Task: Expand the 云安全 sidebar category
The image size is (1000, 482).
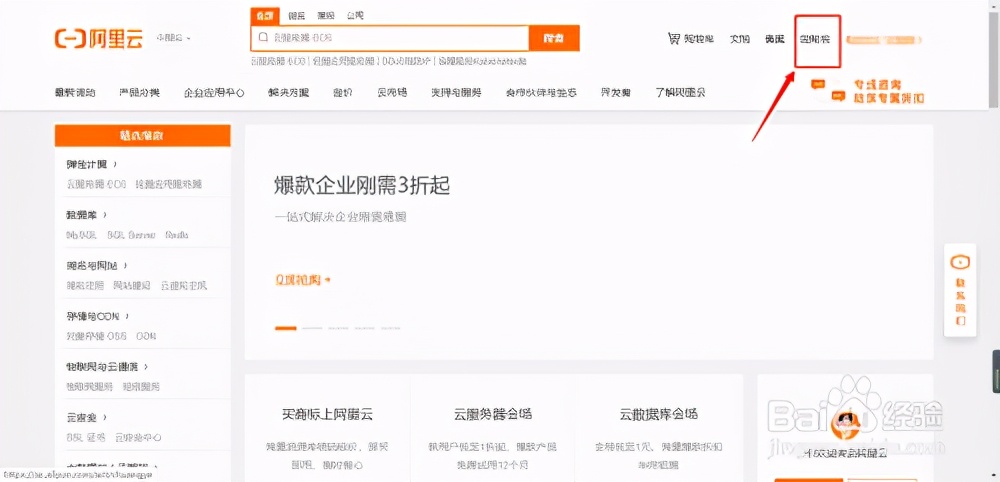Action: click(x=86, y=418)
